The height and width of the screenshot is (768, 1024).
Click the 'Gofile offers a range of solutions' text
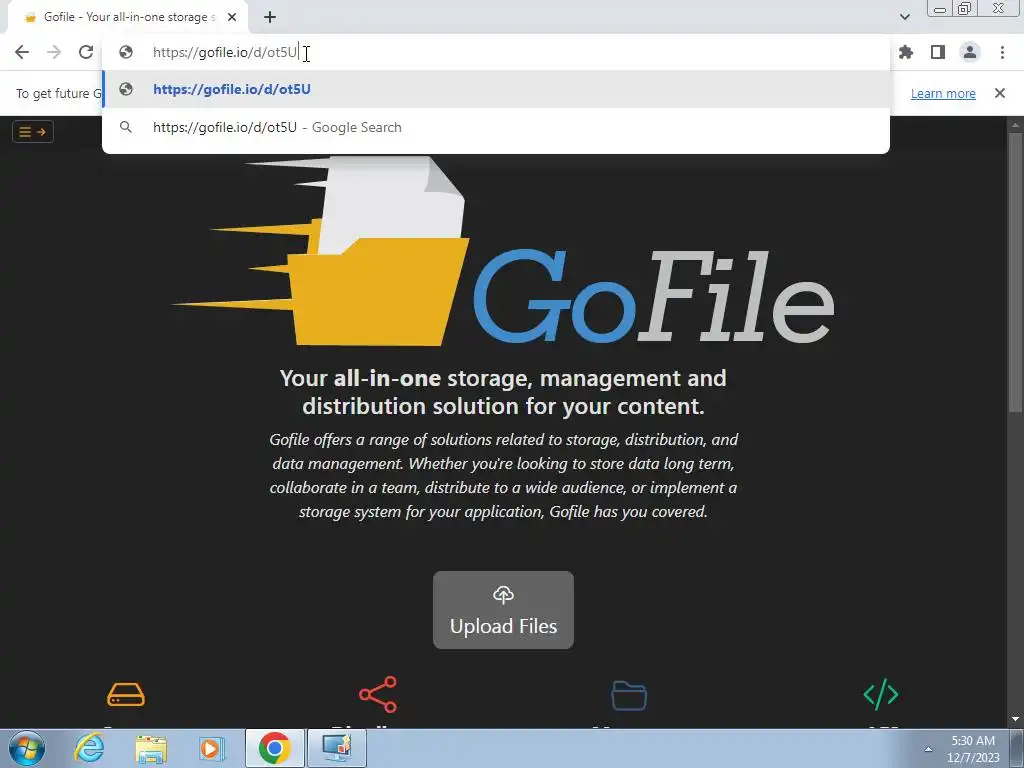click(503, 475)
